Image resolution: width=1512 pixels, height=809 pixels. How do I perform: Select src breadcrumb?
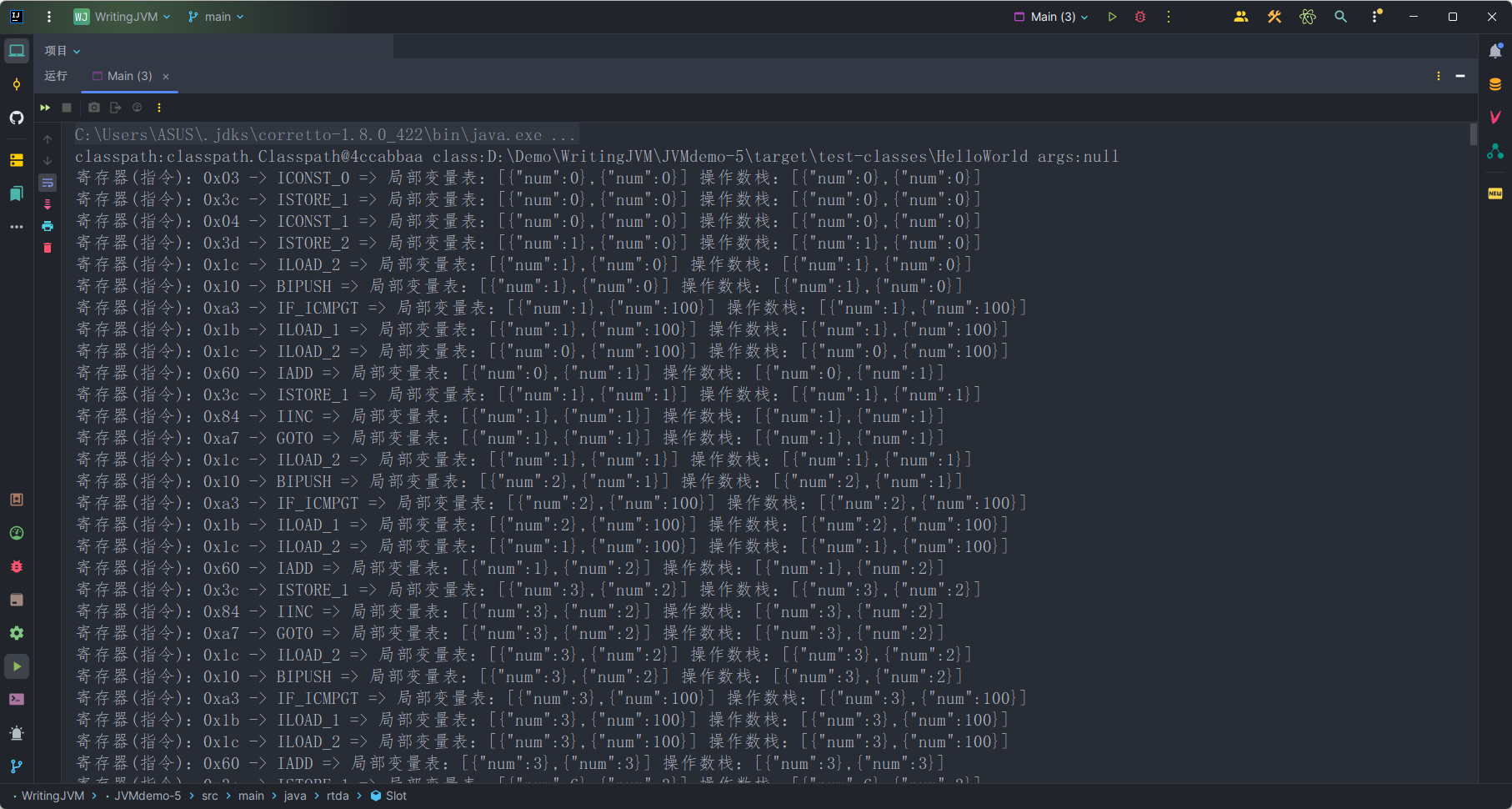pyautogui.click(x=210, y=796)
